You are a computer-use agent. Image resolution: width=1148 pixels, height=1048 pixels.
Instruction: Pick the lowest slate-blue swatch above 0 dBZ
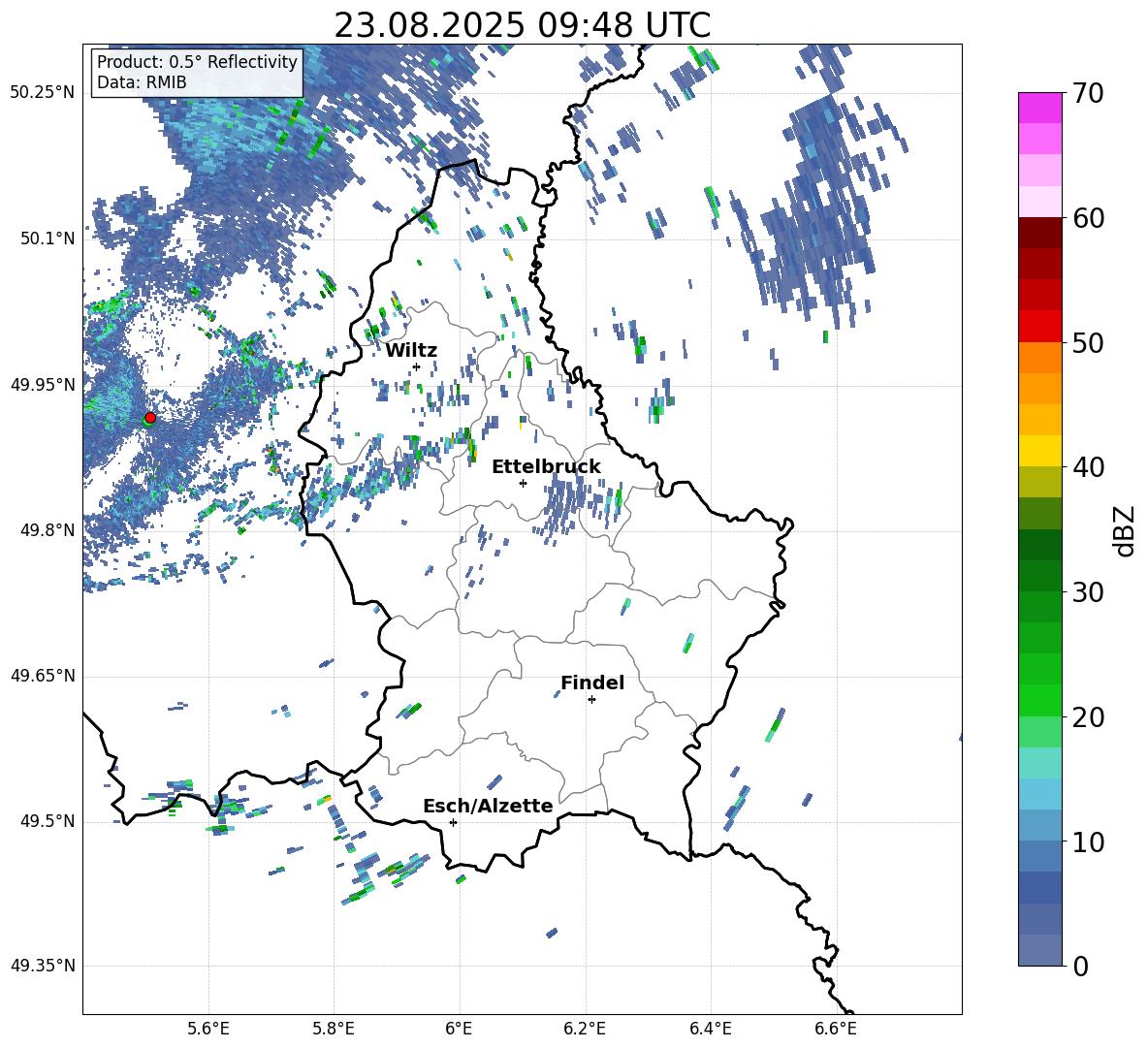point(1039,950)
